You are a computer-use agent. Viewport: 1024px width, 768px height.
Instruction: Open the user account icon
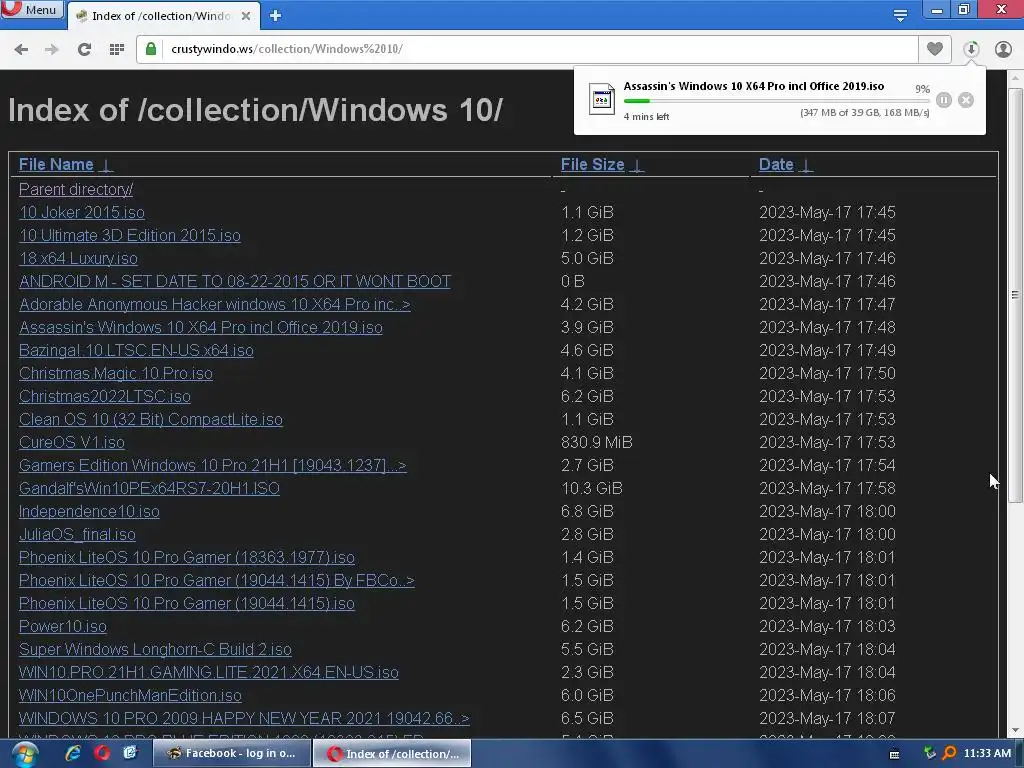(x=1003, y=49)
